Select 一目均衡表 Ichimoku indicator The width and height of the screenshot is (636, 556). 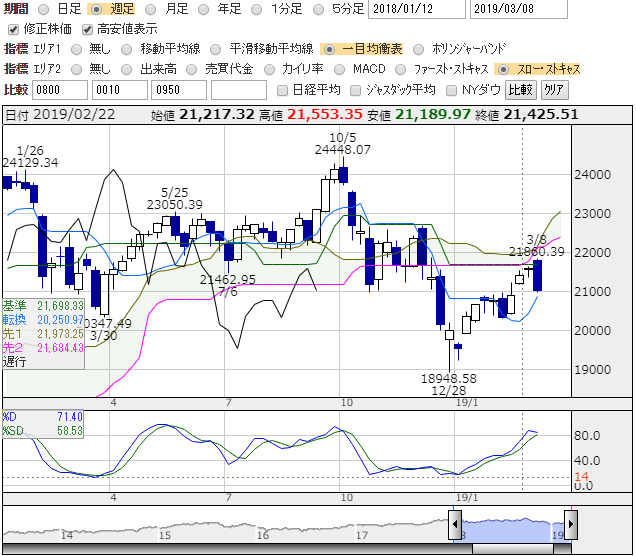click(x=329, y=49)
